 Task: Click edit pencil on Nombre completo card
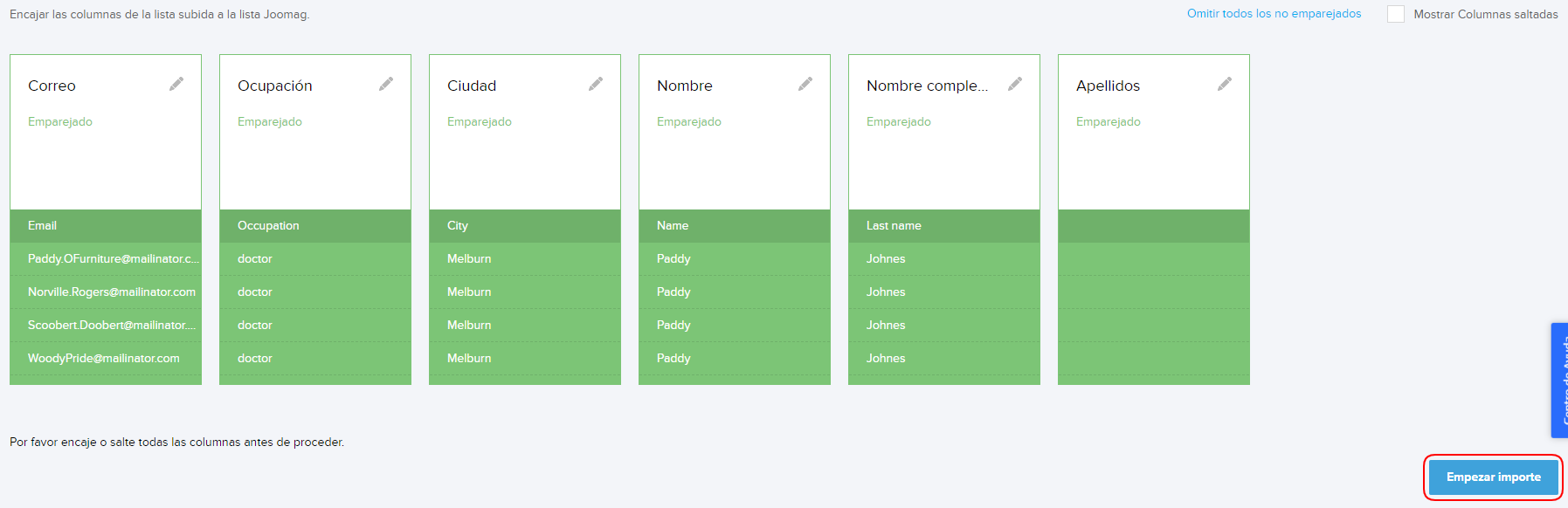pos(1015,84)
